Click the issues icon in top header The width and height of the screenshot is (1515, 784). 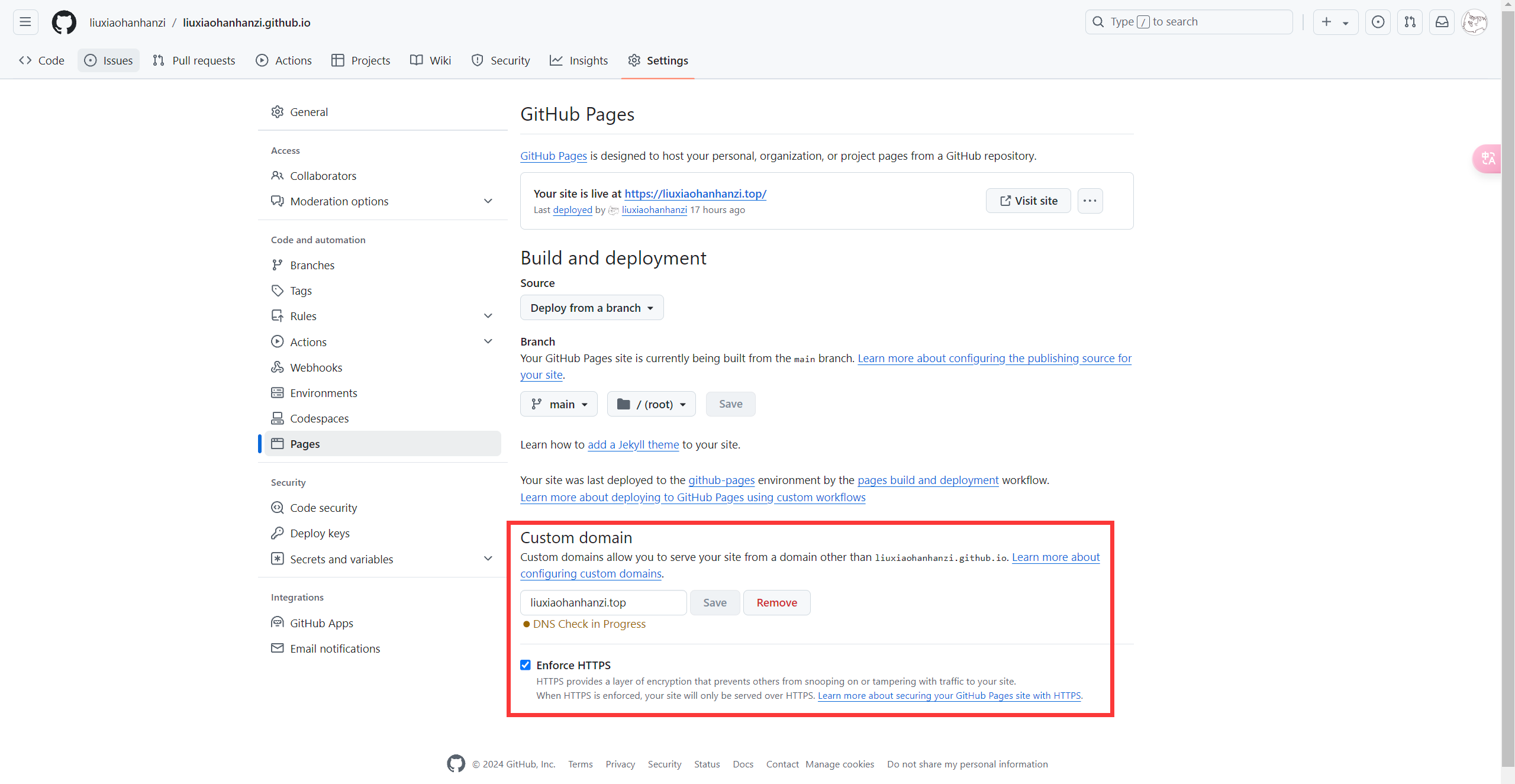pos(1378,22)
